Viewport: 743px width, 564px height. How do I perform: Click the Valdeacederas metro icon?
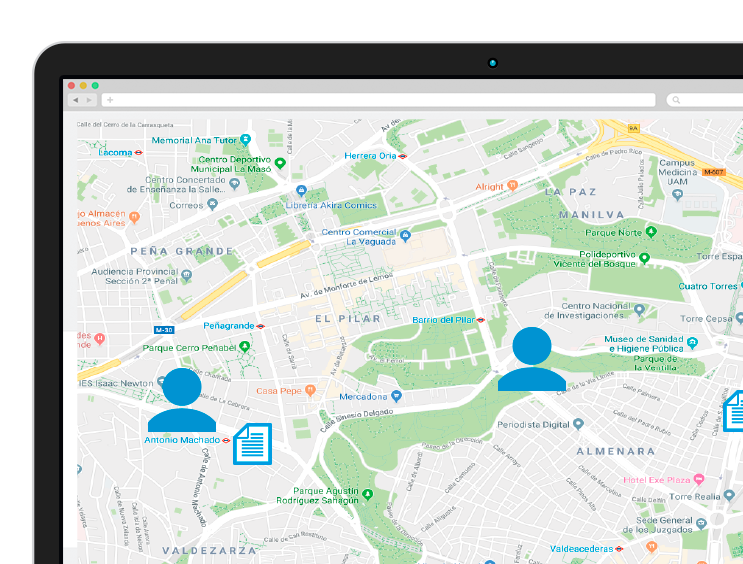[x=619, y=549]
